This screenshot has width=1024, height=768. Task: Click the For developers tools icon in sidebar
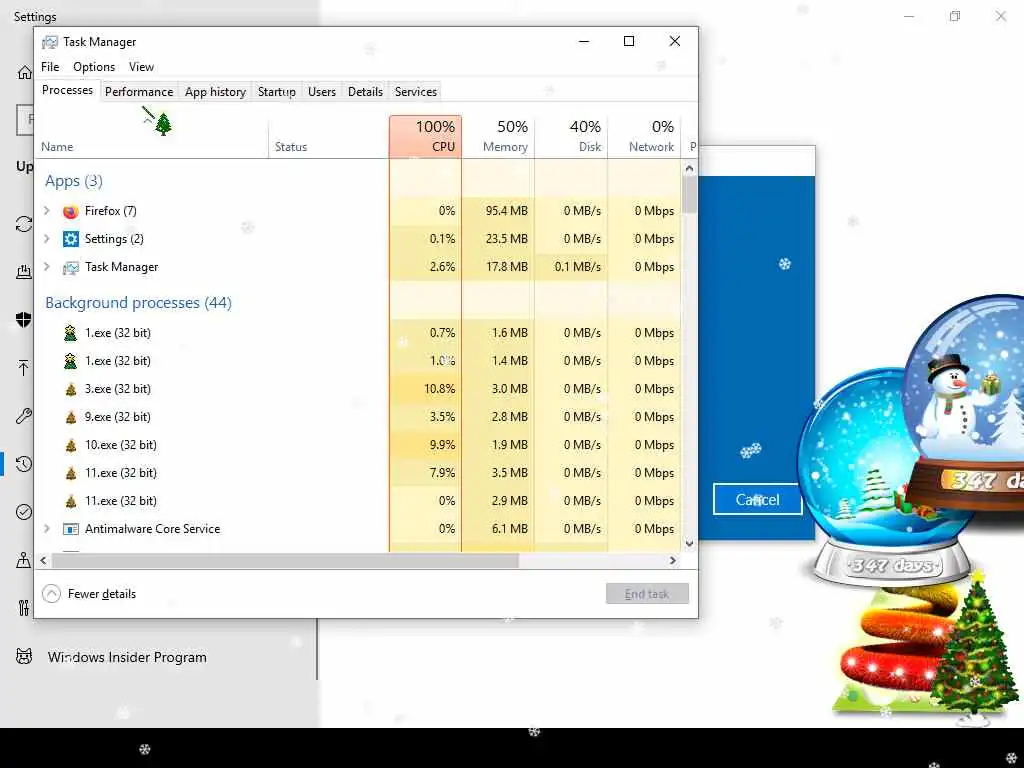pos(24,608)
